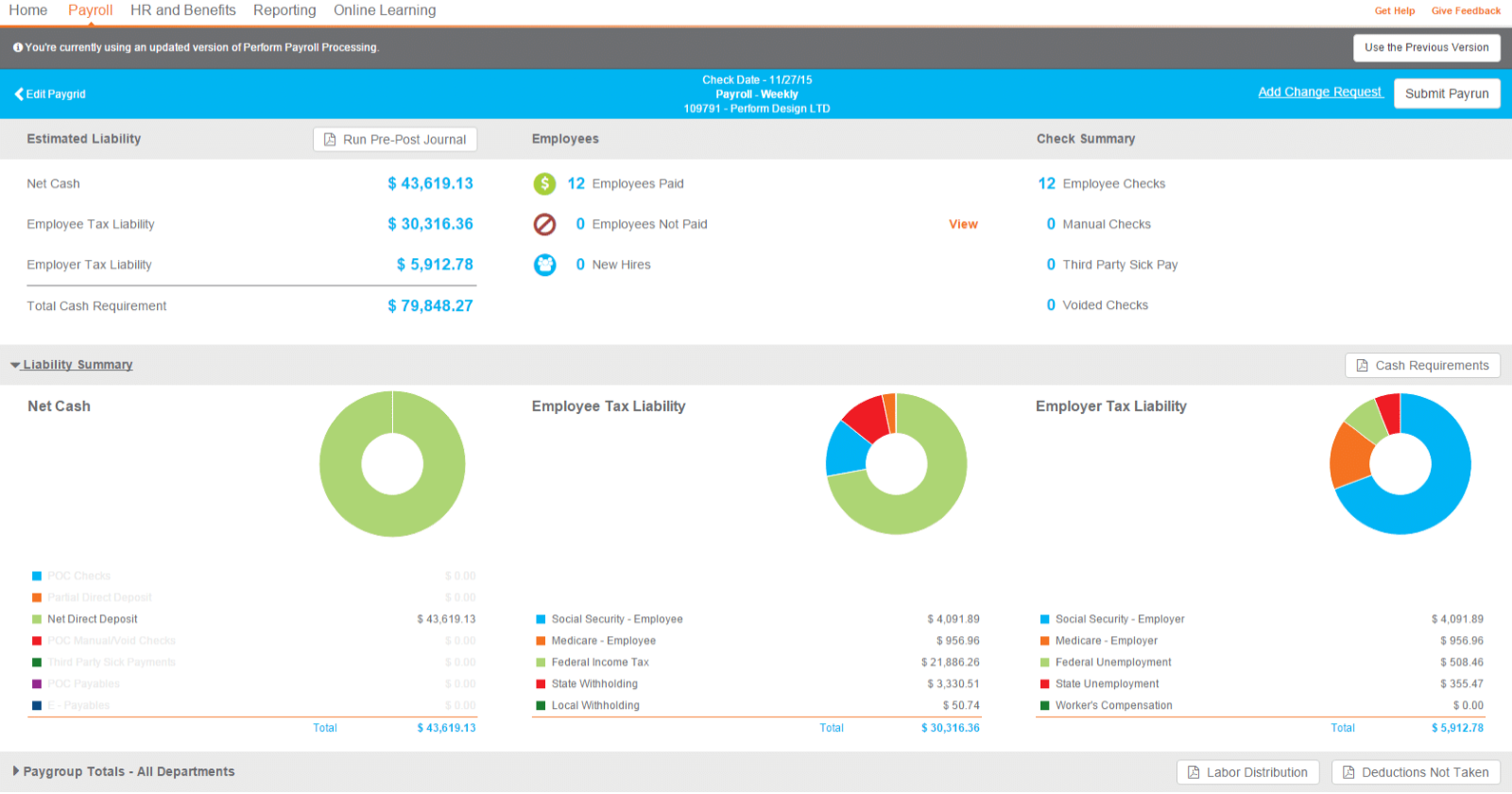Open the Home menu
Image resolution: width=1512 pixels, height=794 pixels.
28,10
